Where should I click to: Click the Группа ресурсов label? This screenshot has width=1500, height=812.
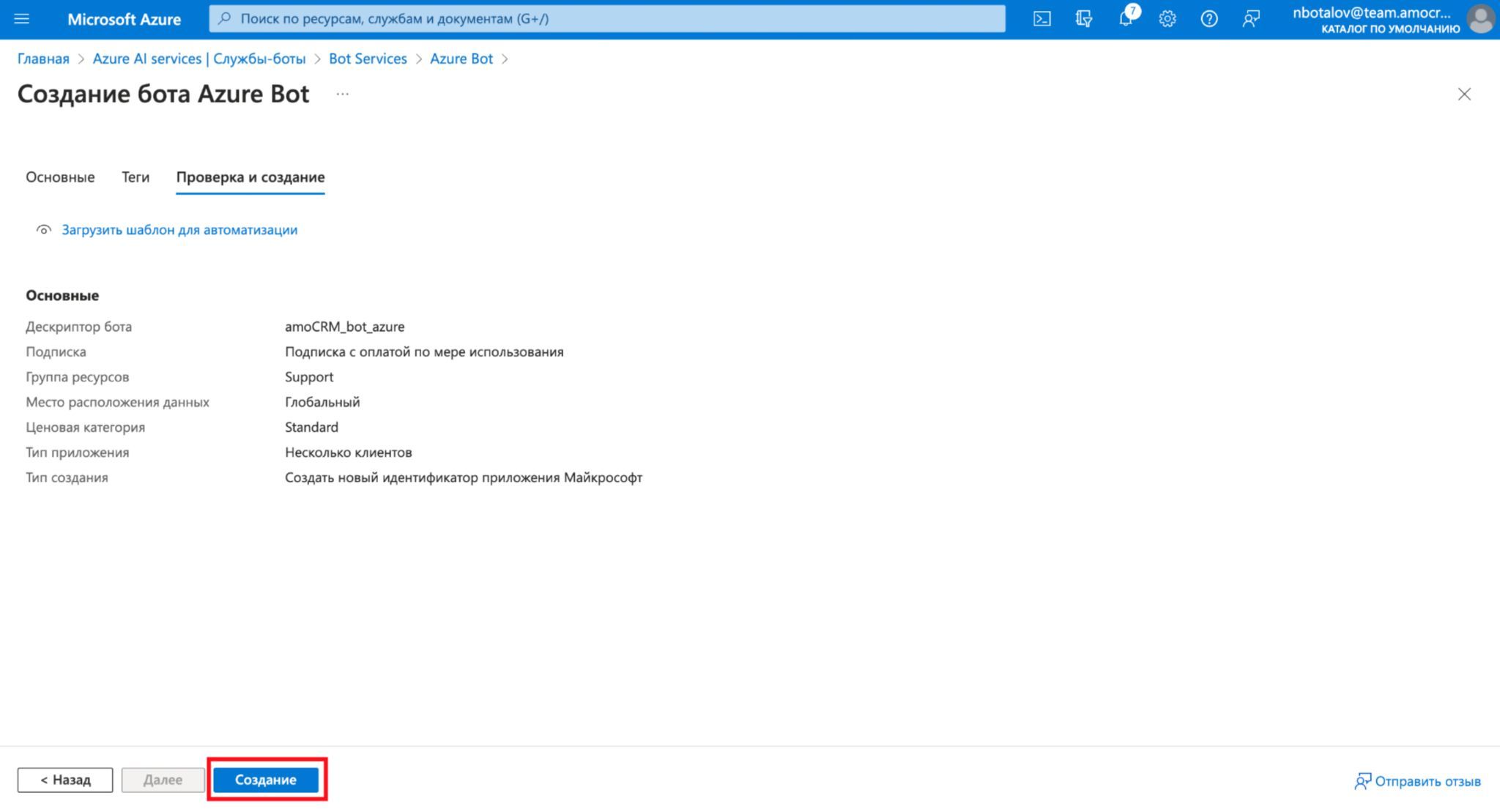pos(78,377)
